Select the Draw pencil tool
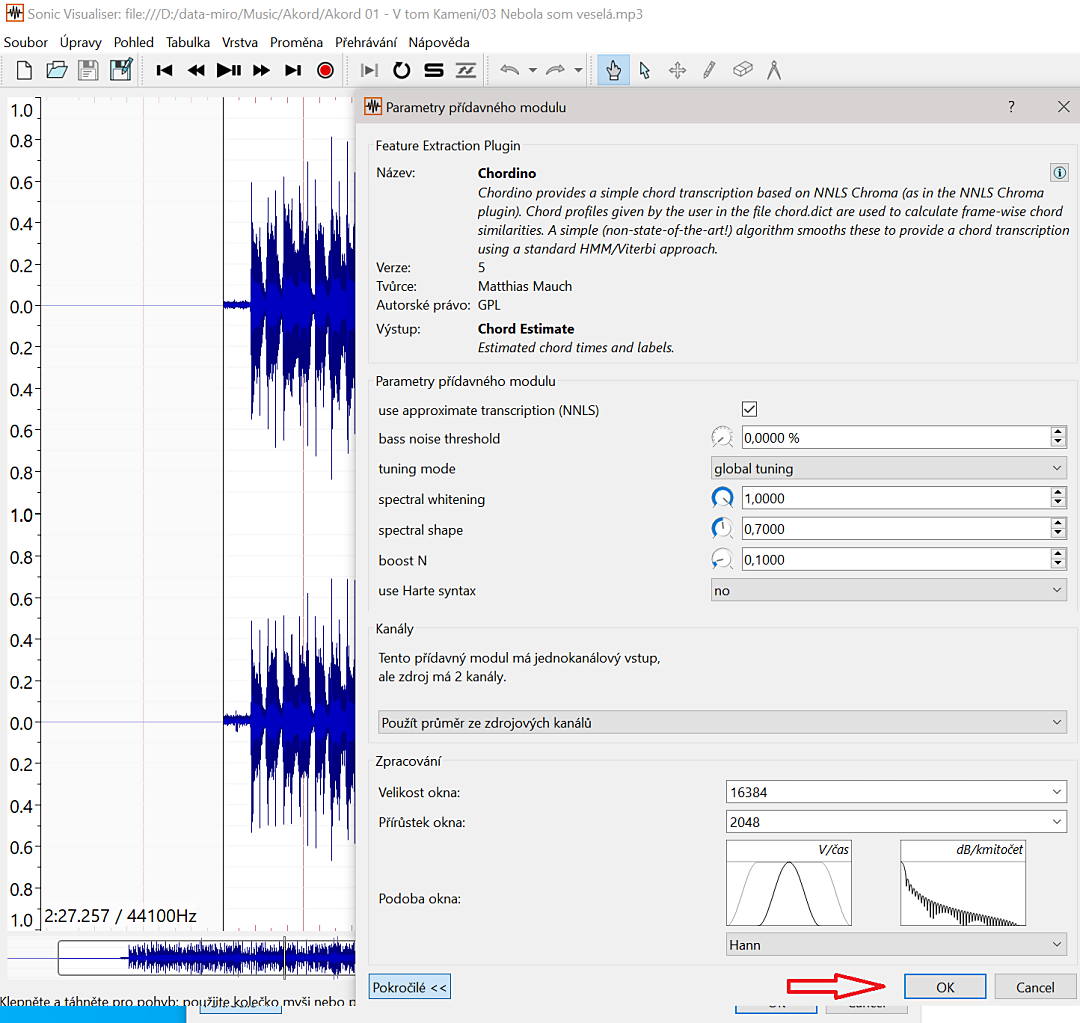Image resolution: width=1080 pixels, height=1023 pixels. pos(709,70)
